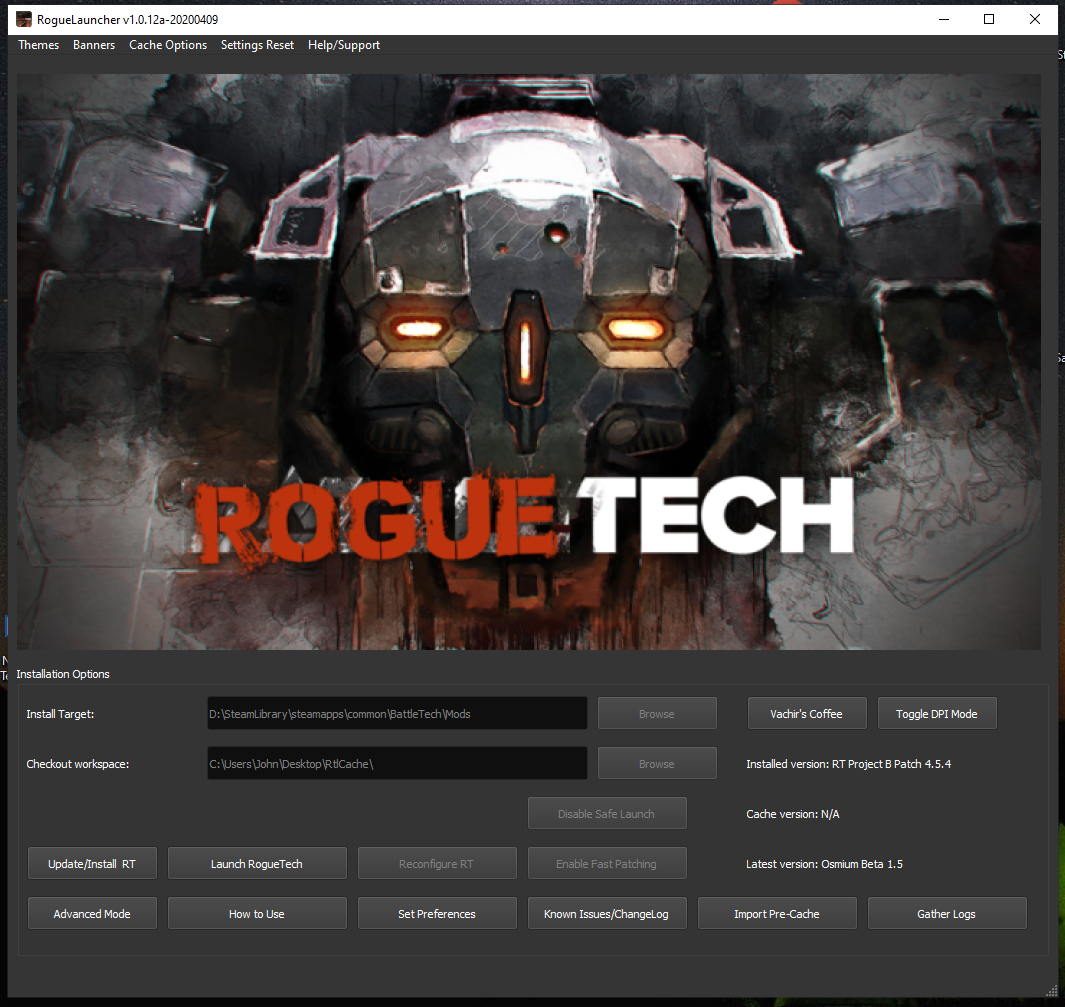Click 'Latest version: Osmium Beta 1.5' text
Viewport: 1065px width, 1007px height.
[825, 864]
